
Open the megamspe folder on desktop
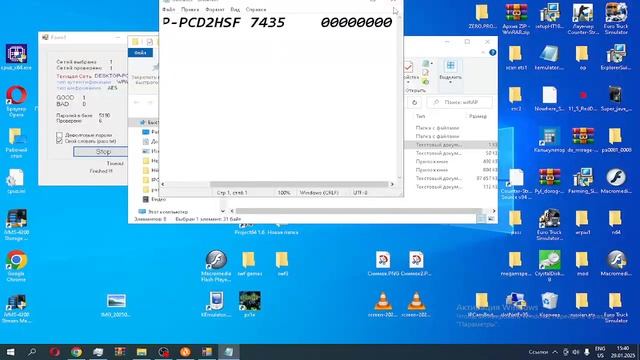516,264
